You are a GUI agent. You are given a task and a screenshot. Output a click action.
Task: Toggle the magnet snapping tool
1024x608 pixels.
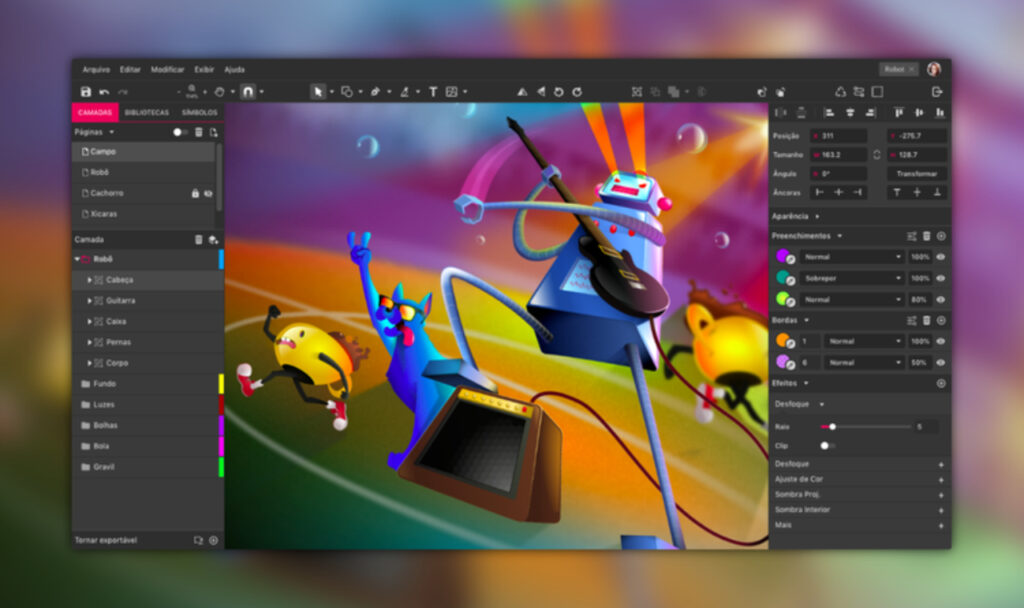(248, 92)
